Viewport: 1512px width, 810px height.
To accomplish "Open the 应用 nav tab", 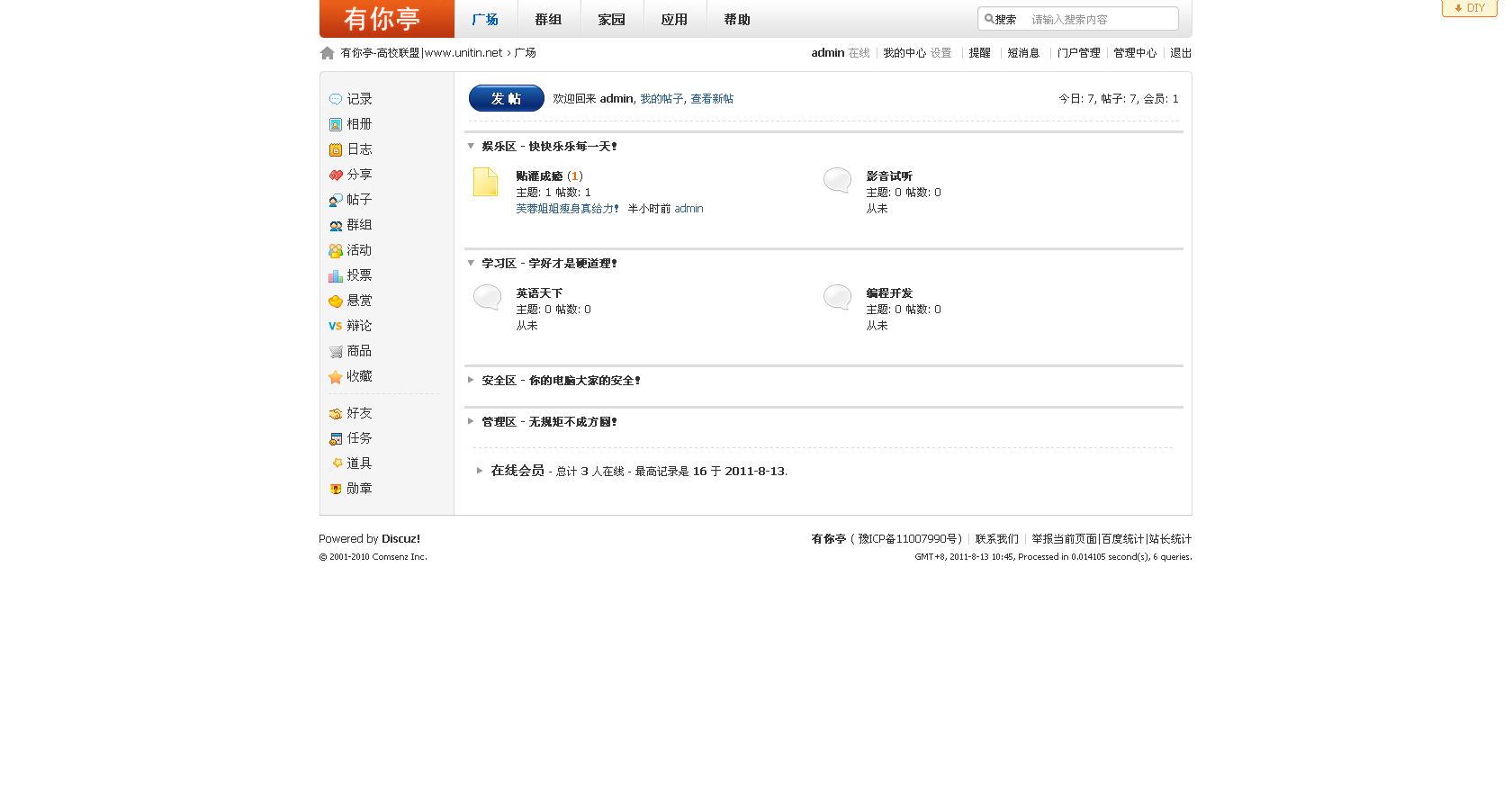I will point(675,19).
